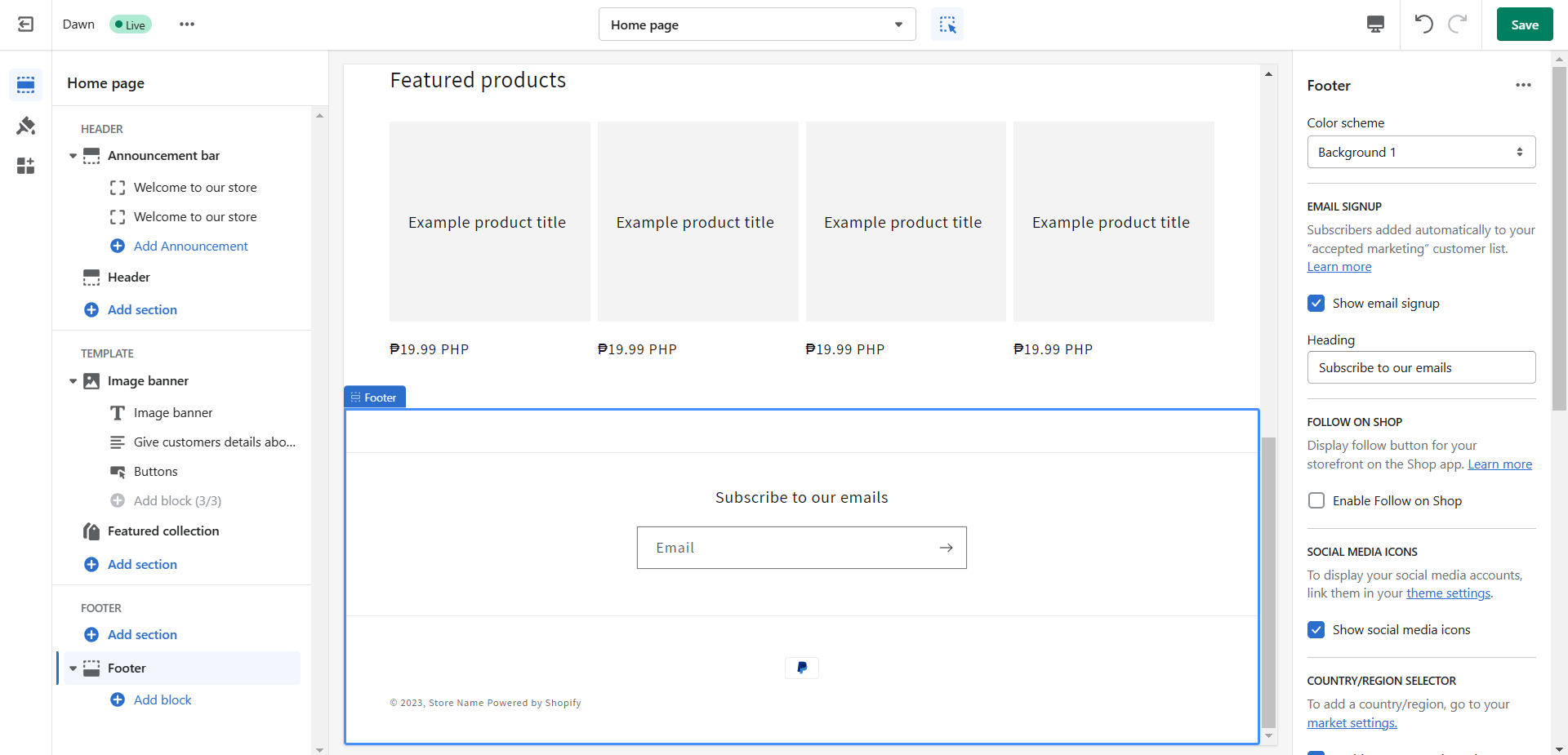1568x755 pixels.
Task: Click the Featured products heading in preview
Action: [478, 80]
